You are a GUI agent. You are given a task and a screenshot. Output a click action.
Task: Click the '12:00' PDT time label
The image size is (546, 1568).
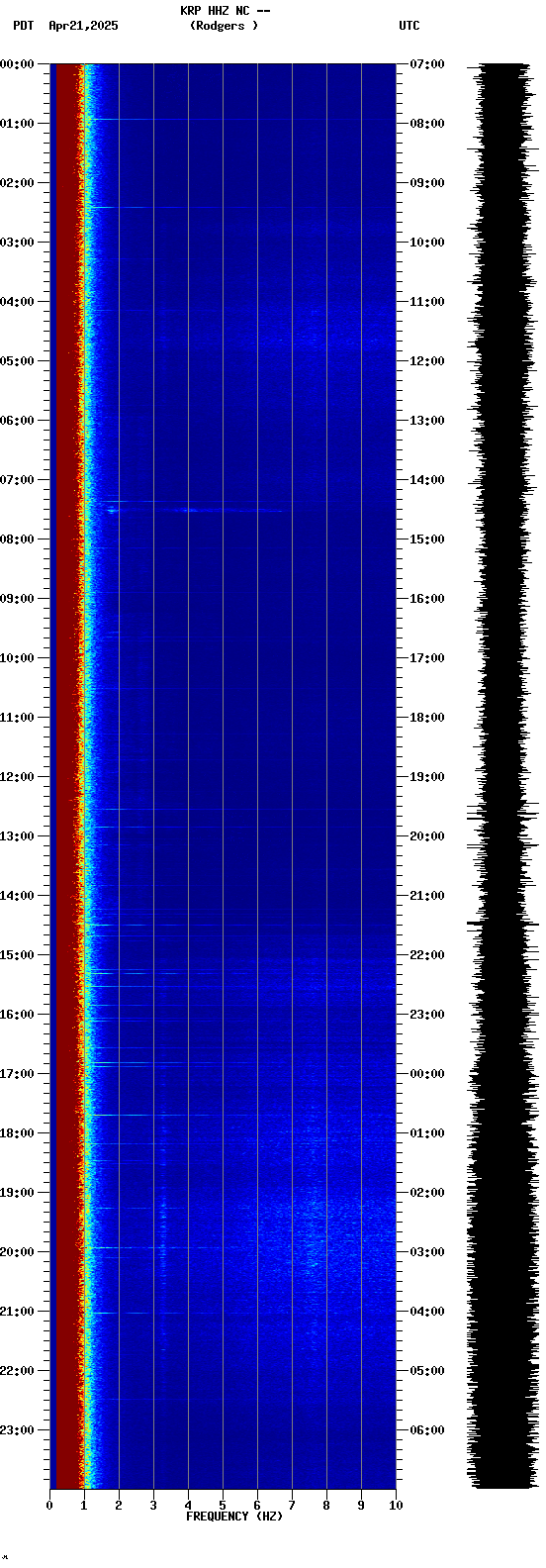coord(17,777)
